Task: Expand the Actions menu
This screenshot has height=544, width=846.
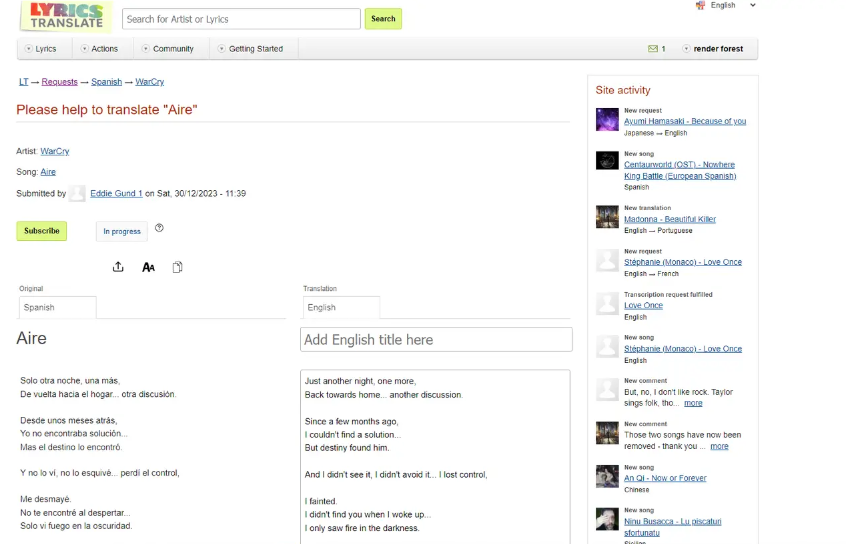Action: pyautogui.click(x=99, y=49)
